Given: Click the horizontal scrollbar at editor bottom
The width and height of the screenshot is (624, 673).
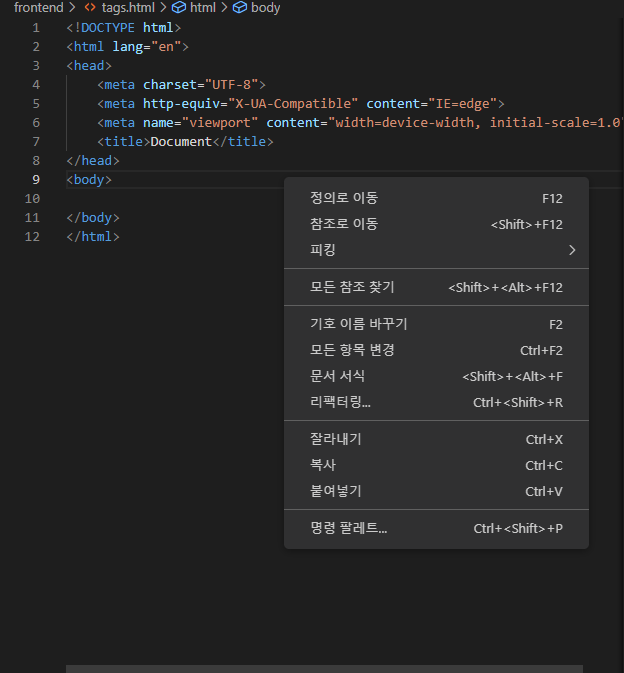Looking at the screenshot, I should tap(324, 669).
